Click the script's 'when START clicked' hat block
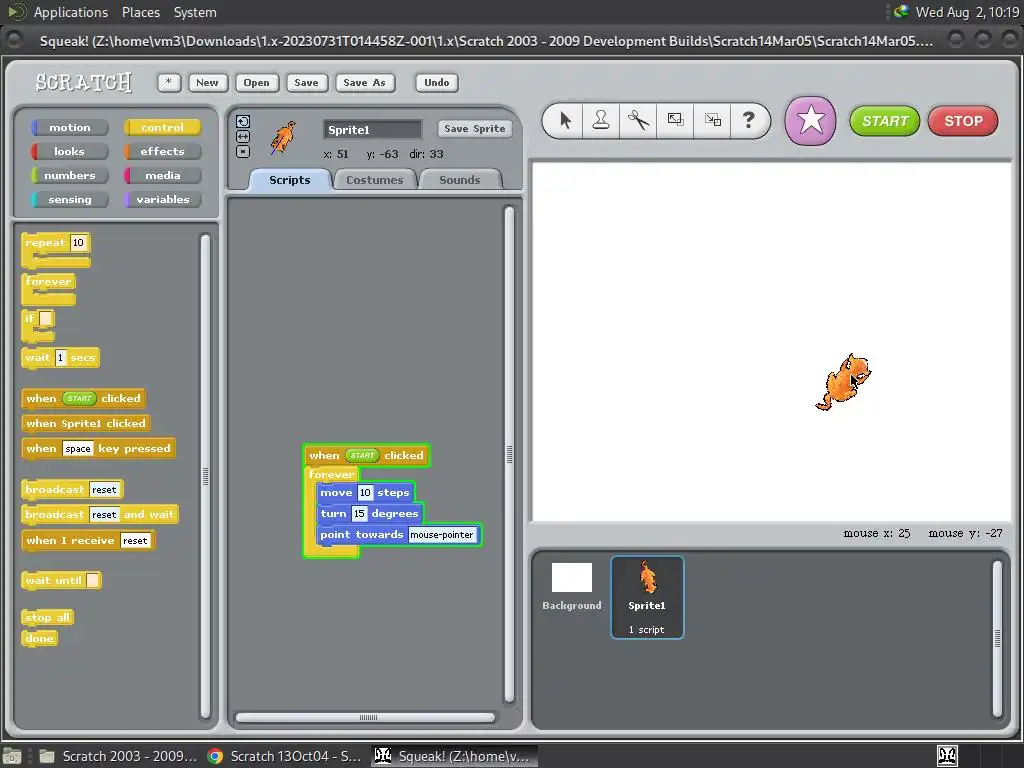This screenshot has height=768, width=1024. point(366,455)
